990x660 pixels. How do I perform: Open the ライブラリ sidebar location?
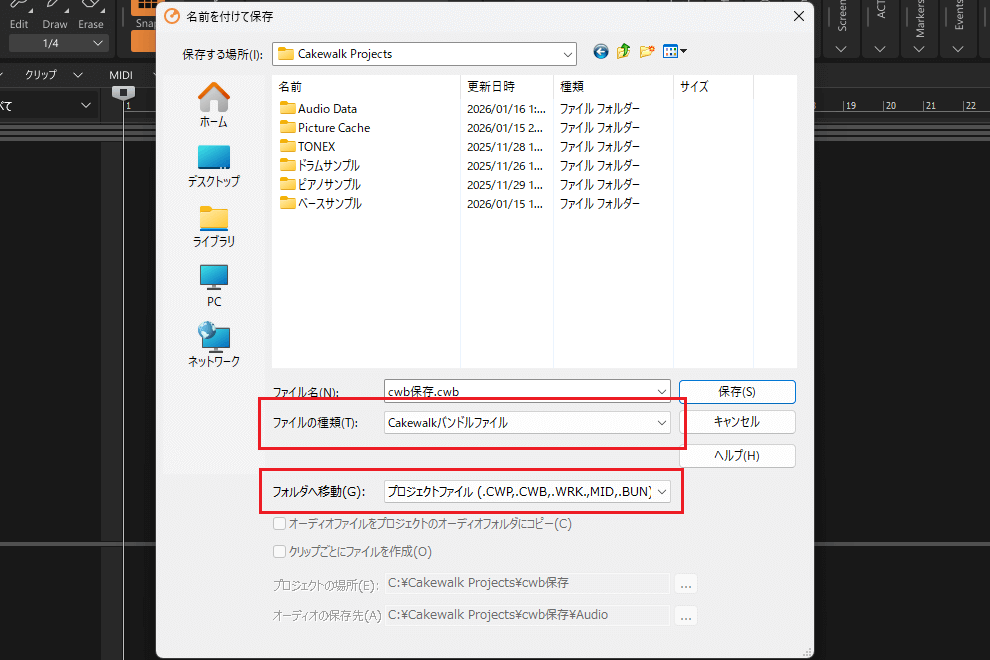[x=213, y=226]
